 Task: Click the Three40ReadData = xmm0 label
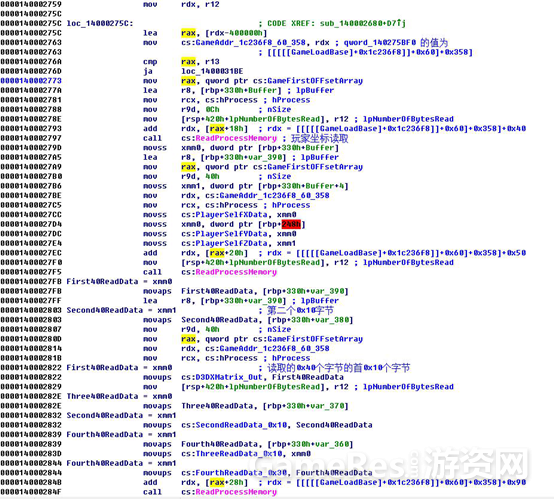pyautogui.click(x=119, y=396)
